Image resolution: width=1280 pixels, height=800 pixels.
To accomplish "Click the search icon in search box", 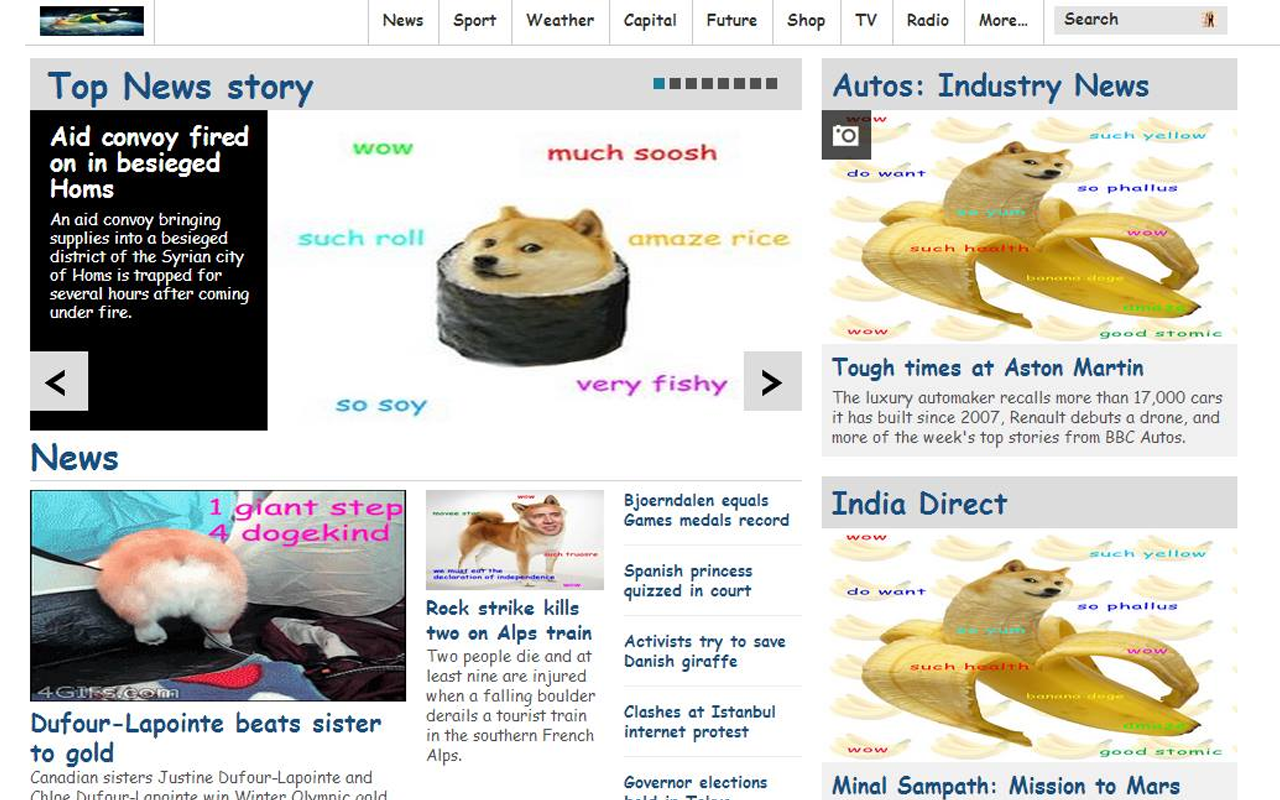I will [1208, 19].
